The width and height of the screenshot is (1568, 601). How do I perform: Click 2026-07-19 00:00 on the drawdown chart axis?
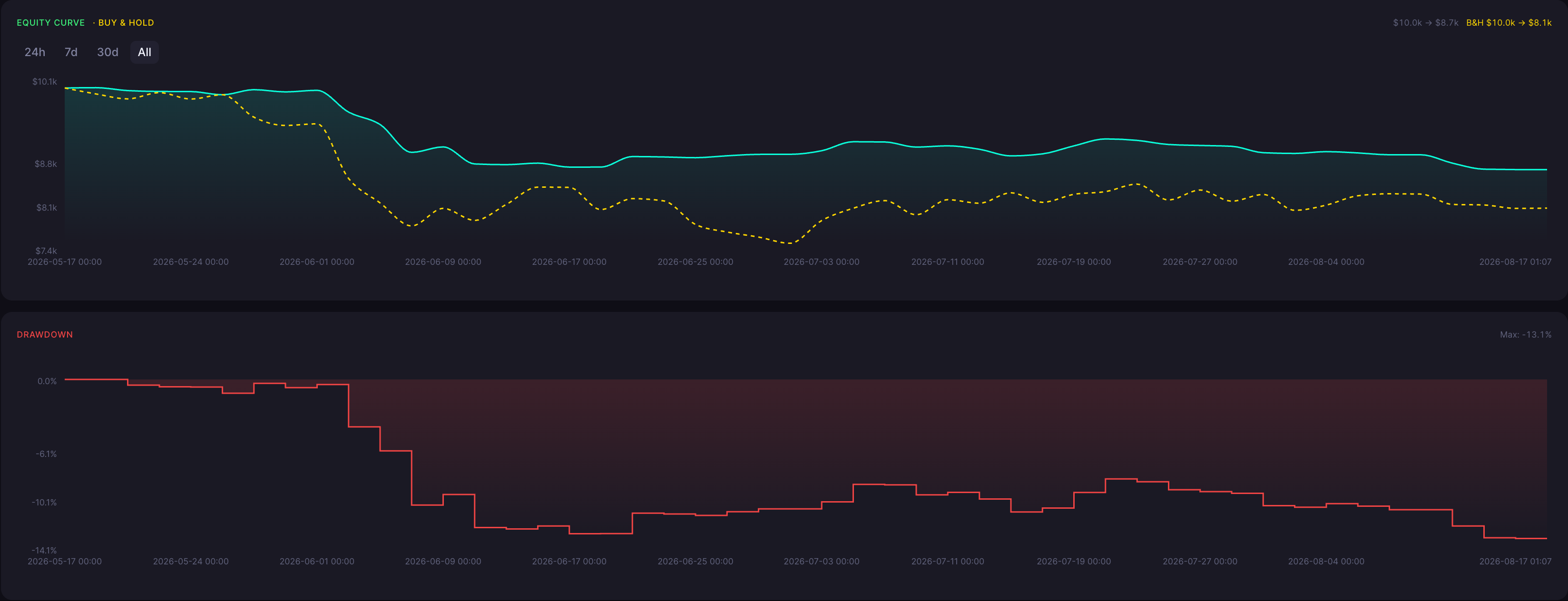click(x=1074, y=562)
